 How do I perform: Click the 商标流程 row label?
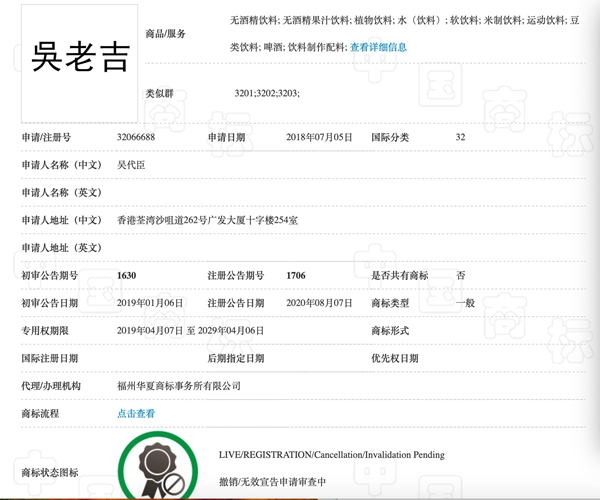click(41, 413)
